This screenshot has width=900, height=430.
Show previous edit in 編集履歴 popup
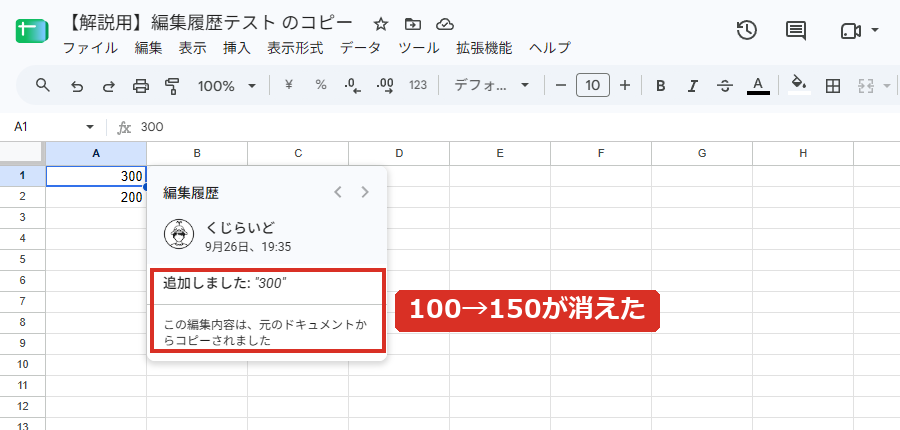[338, 192]
